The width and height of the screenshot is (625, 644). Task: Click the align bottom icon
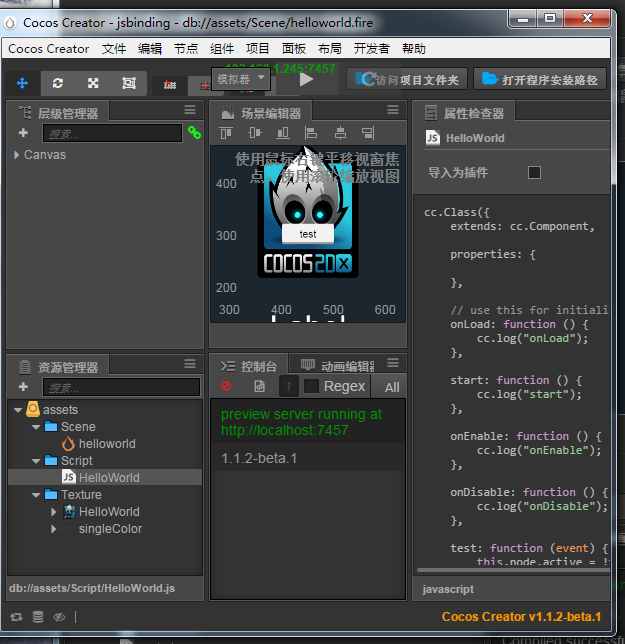point(283,133)
